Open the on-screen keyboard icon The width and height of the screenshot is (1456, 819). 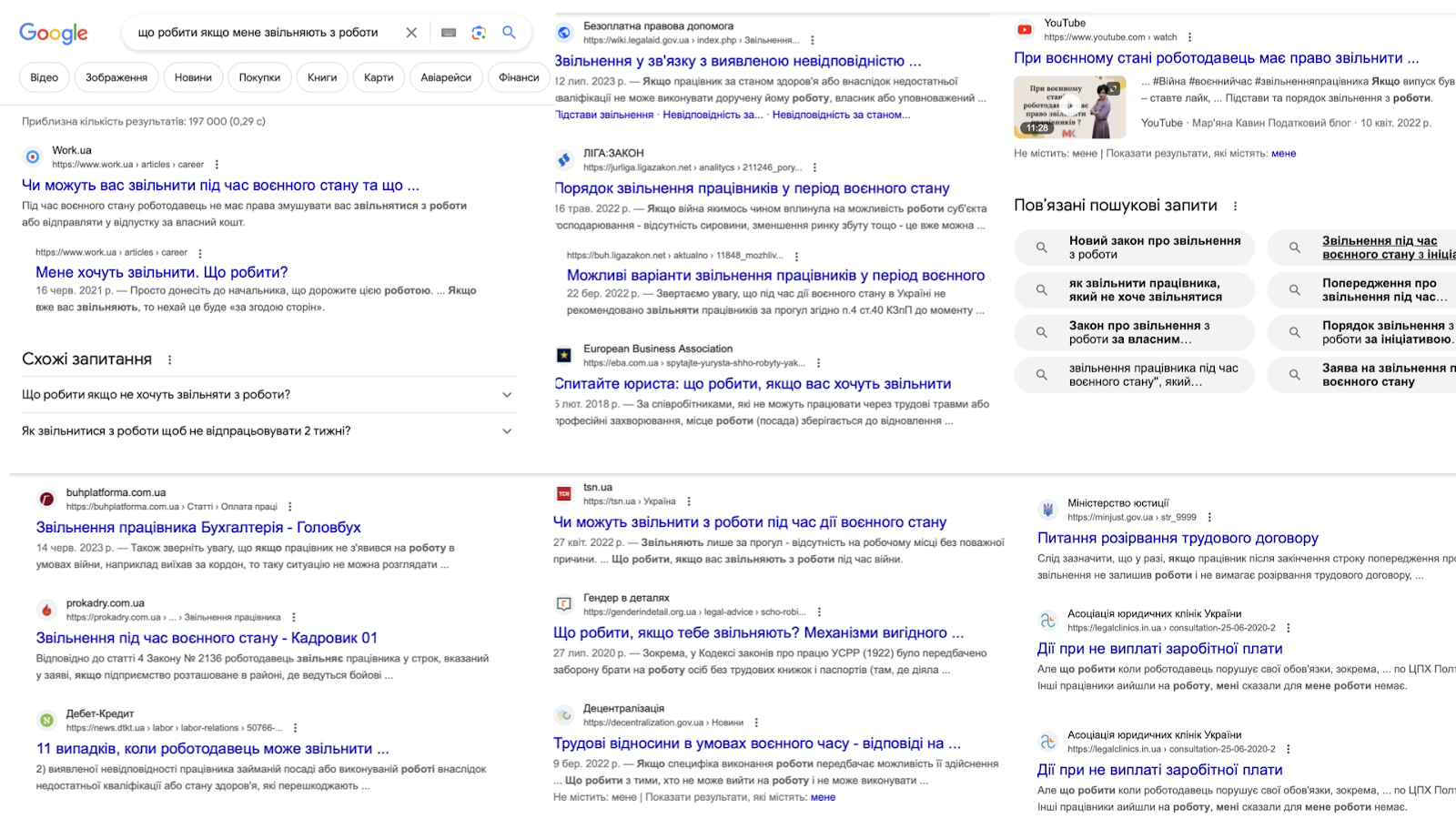click(449, 33)
